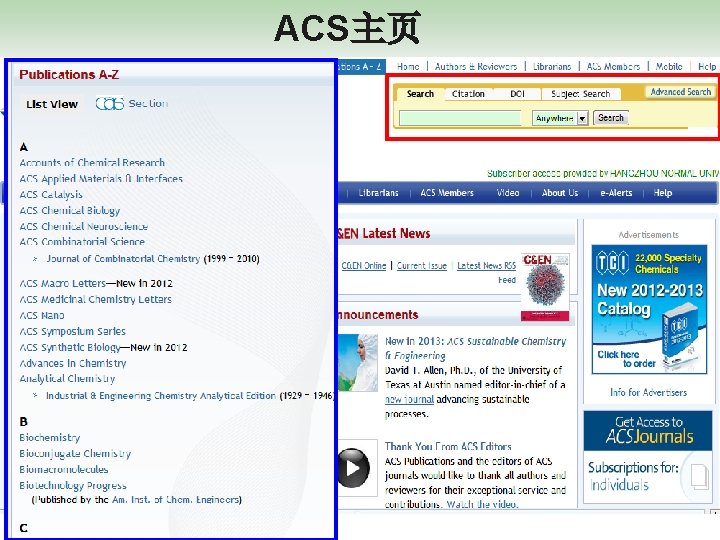The image size is (720, 540).
Task: Click the search keyword input field
Action: pos(460,118)
